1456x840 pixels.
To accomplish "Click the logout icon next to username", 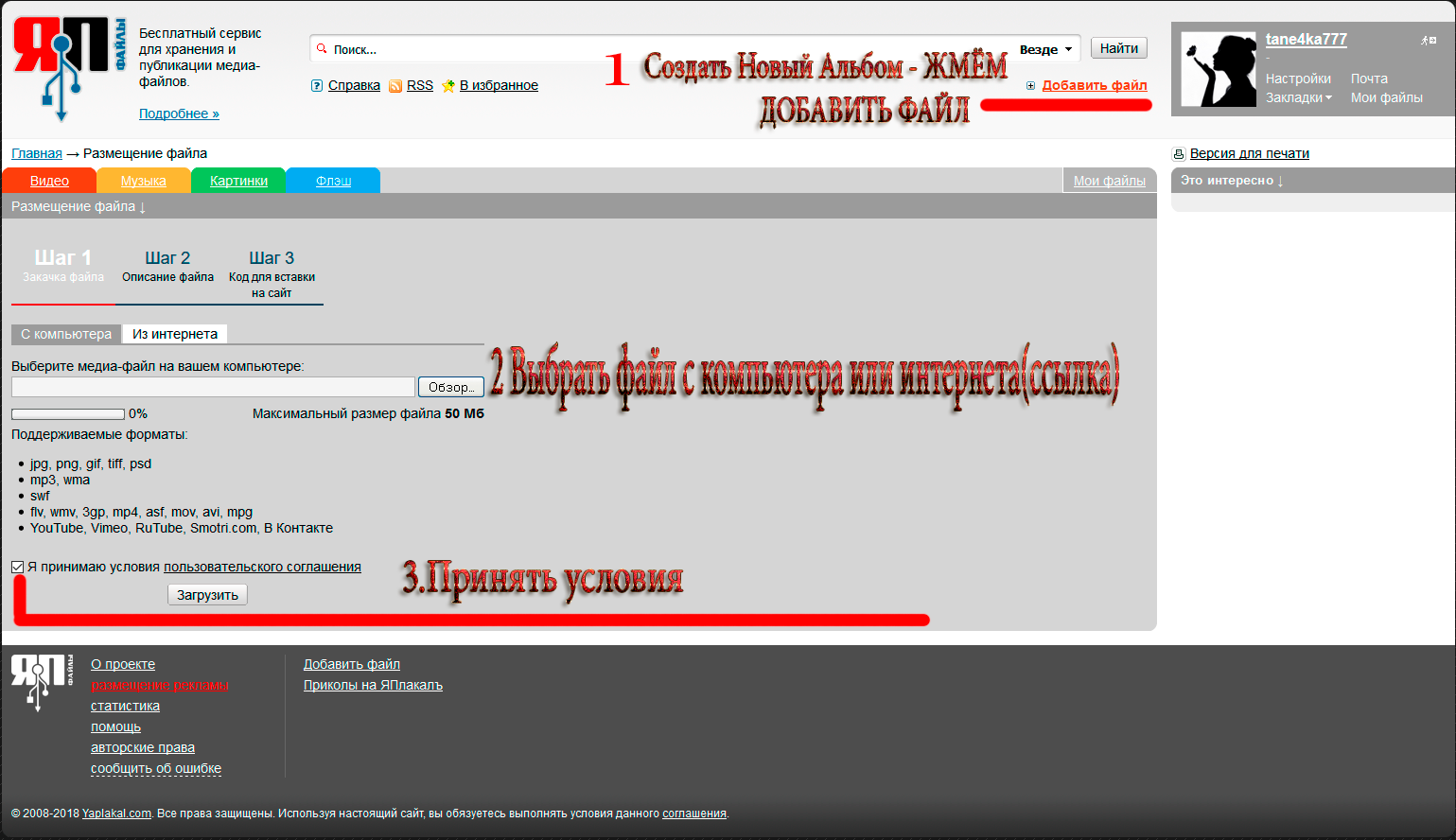I will click(x=1428, y=41).
